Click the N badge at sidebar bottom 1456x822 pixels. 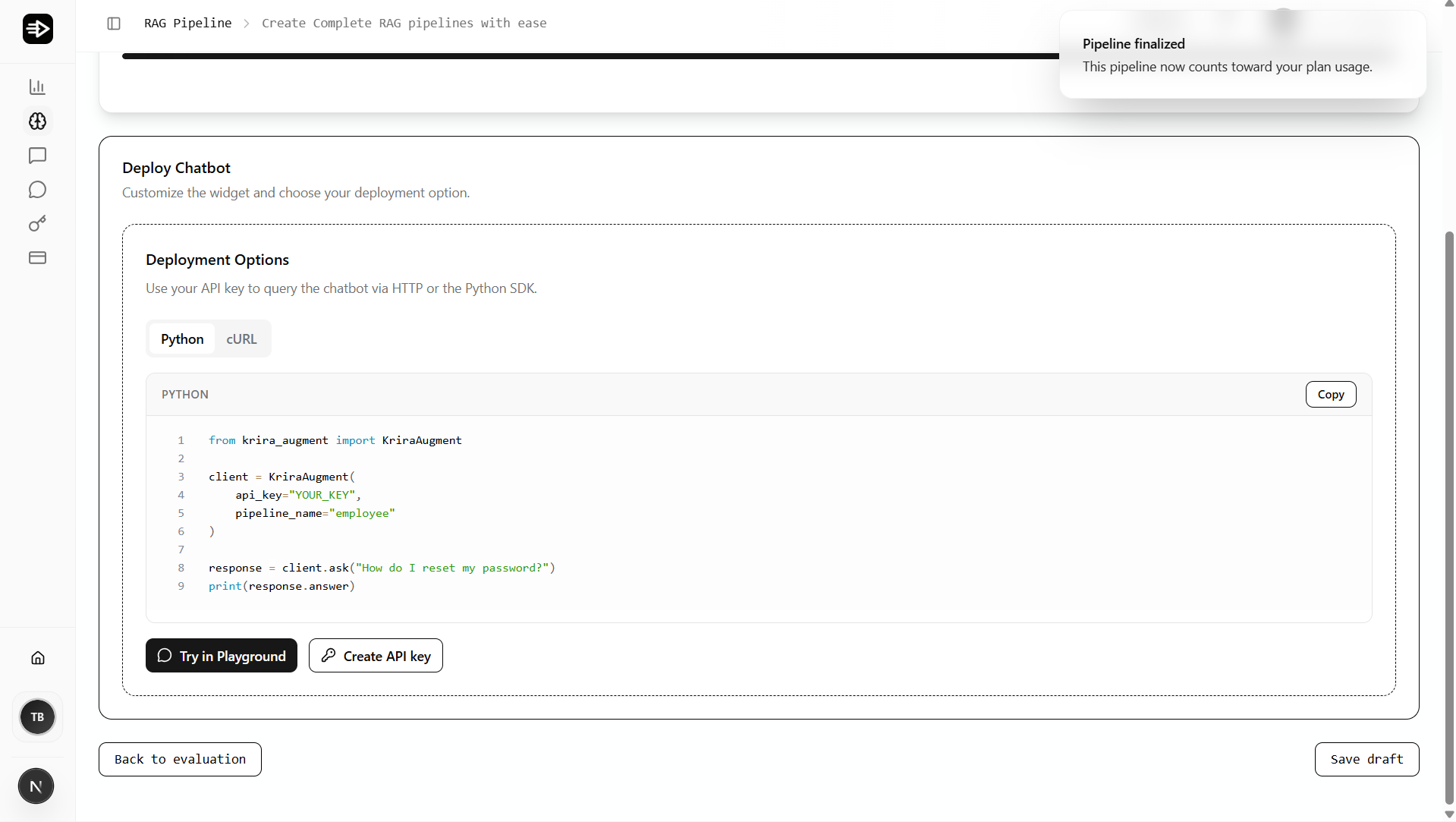pyautogui.click(x=36, y=786)
